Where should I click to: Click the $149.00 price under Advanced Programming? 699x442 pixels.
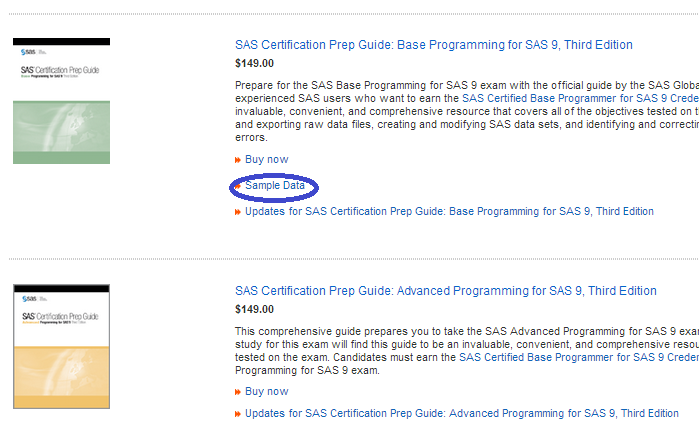click(x=254, y=310)
